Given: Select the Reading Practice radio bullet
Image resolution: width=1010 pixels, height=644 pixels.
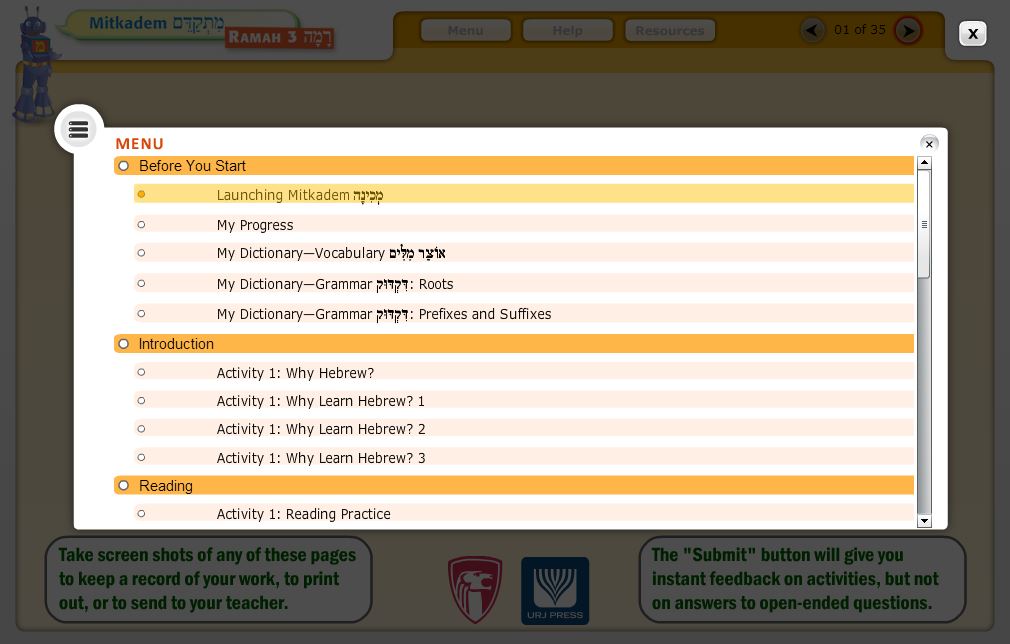Looking at the screenshot, I should 141,513.
